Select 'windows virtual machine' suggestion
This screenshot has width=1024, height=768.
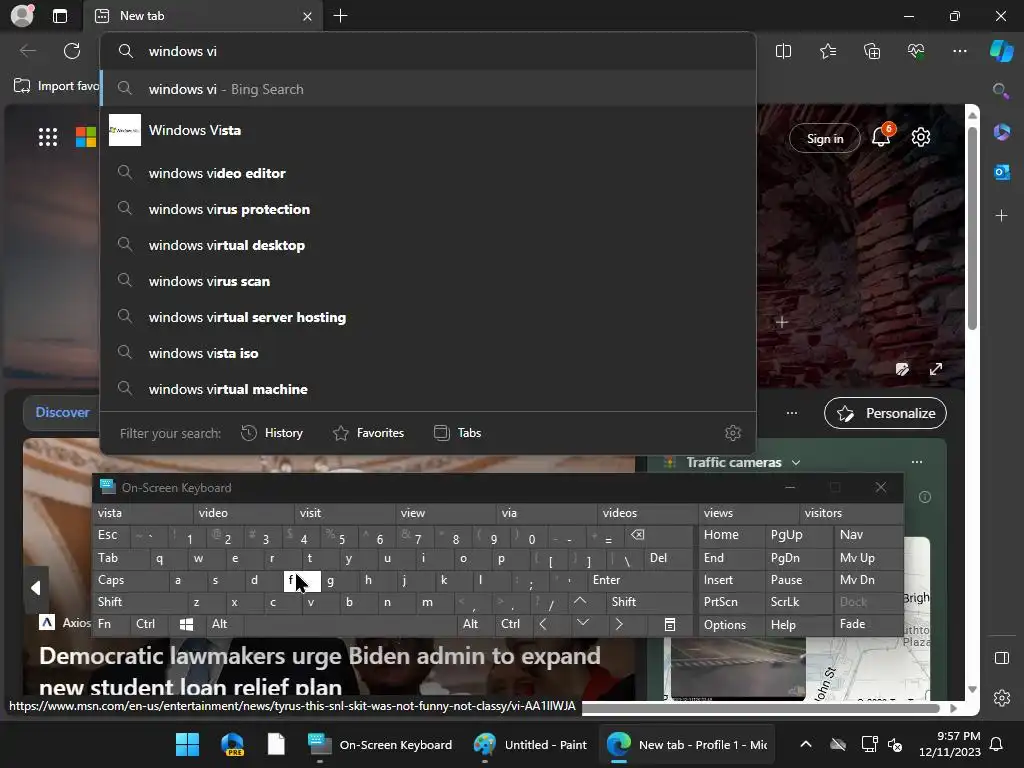click(x=428, y=389)
